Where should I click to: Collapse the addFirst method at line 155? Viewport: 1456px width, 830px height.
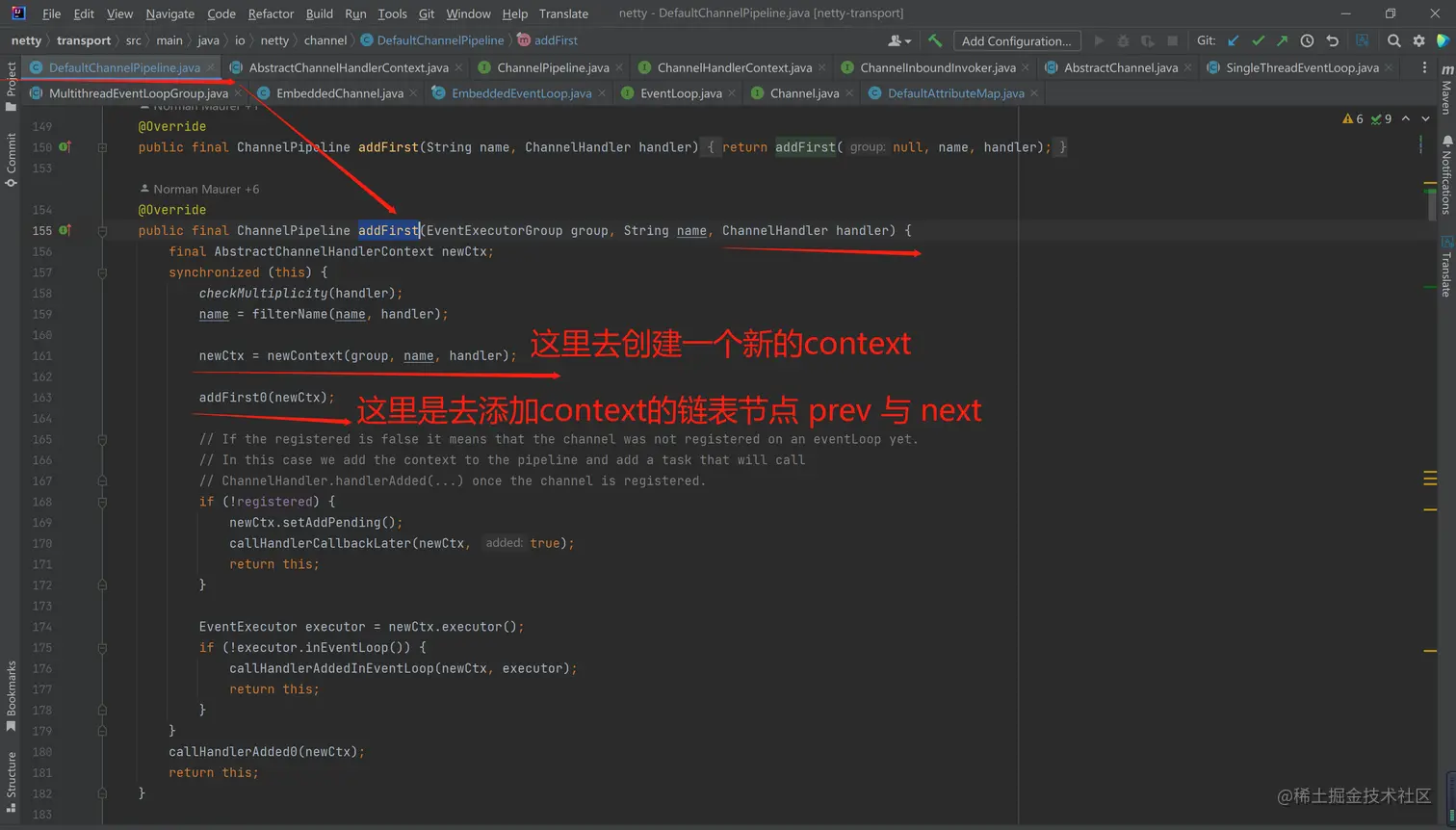pos(102,231)
